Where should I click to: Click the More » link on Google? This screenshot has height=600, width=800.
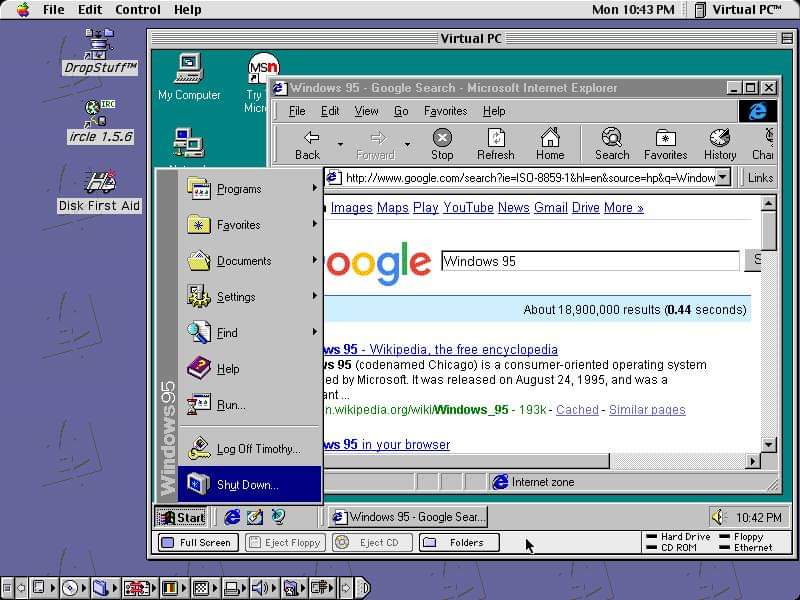pyautogui.click(x=623, y=208)
